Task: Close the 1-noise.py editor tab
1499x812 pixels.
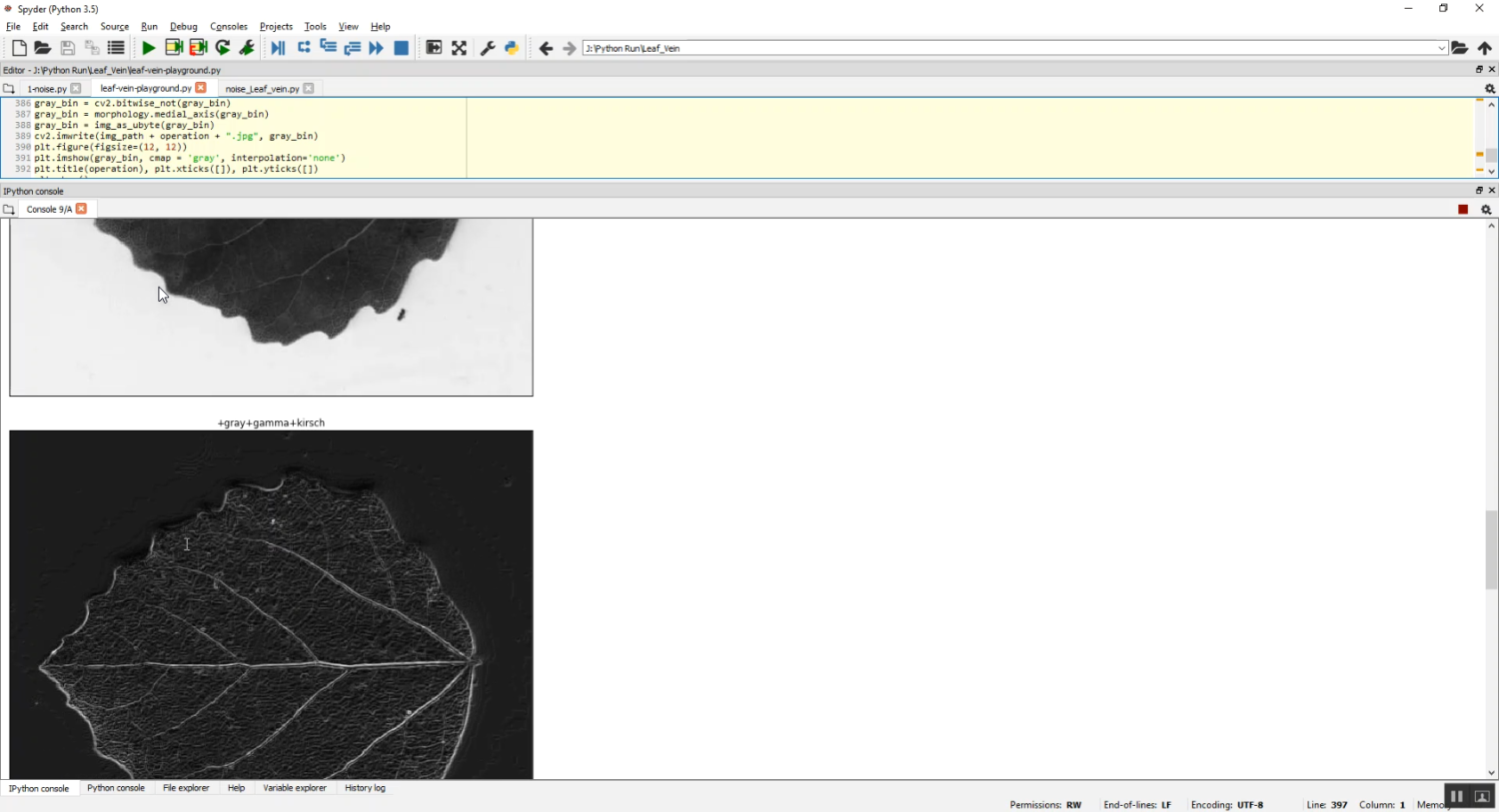Action: [x=76, y=89]
